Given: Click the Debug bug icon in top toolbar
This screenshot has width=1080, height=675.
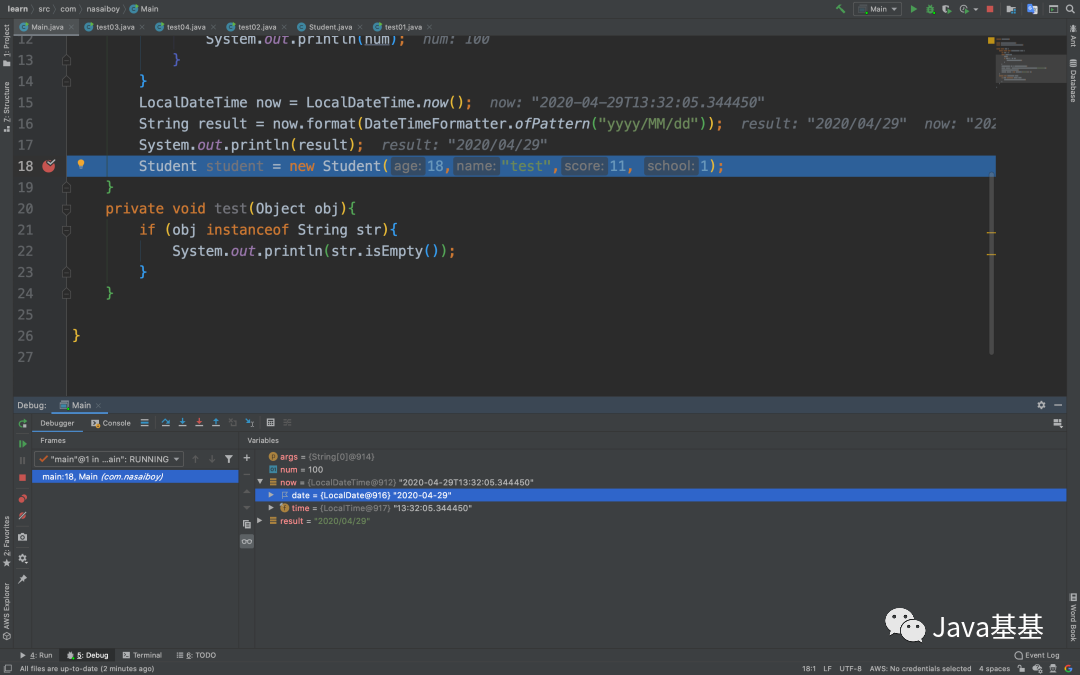Looking at the screenshot, I should (x=931, y=9).
